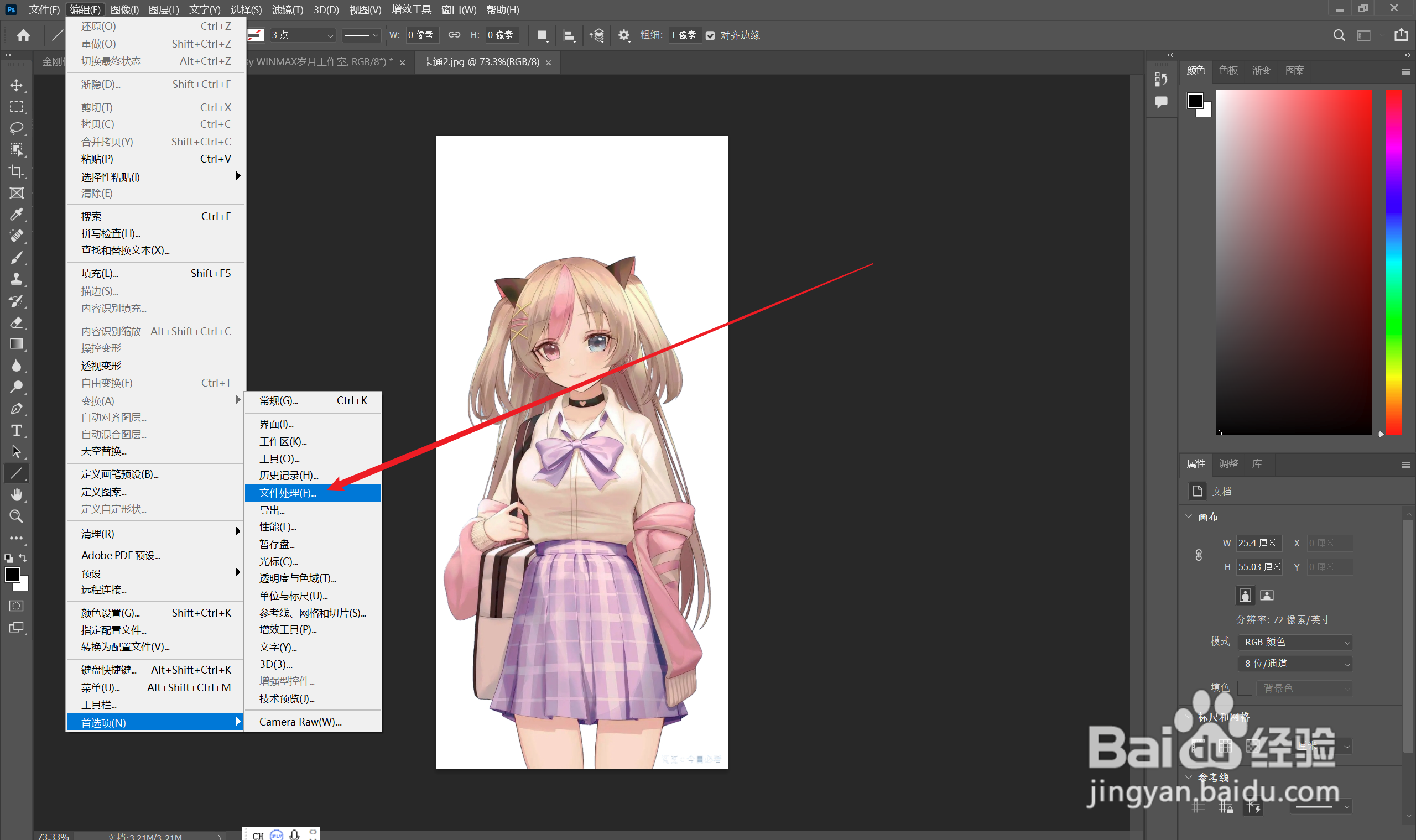Select the Brush tool

[17, 258]
